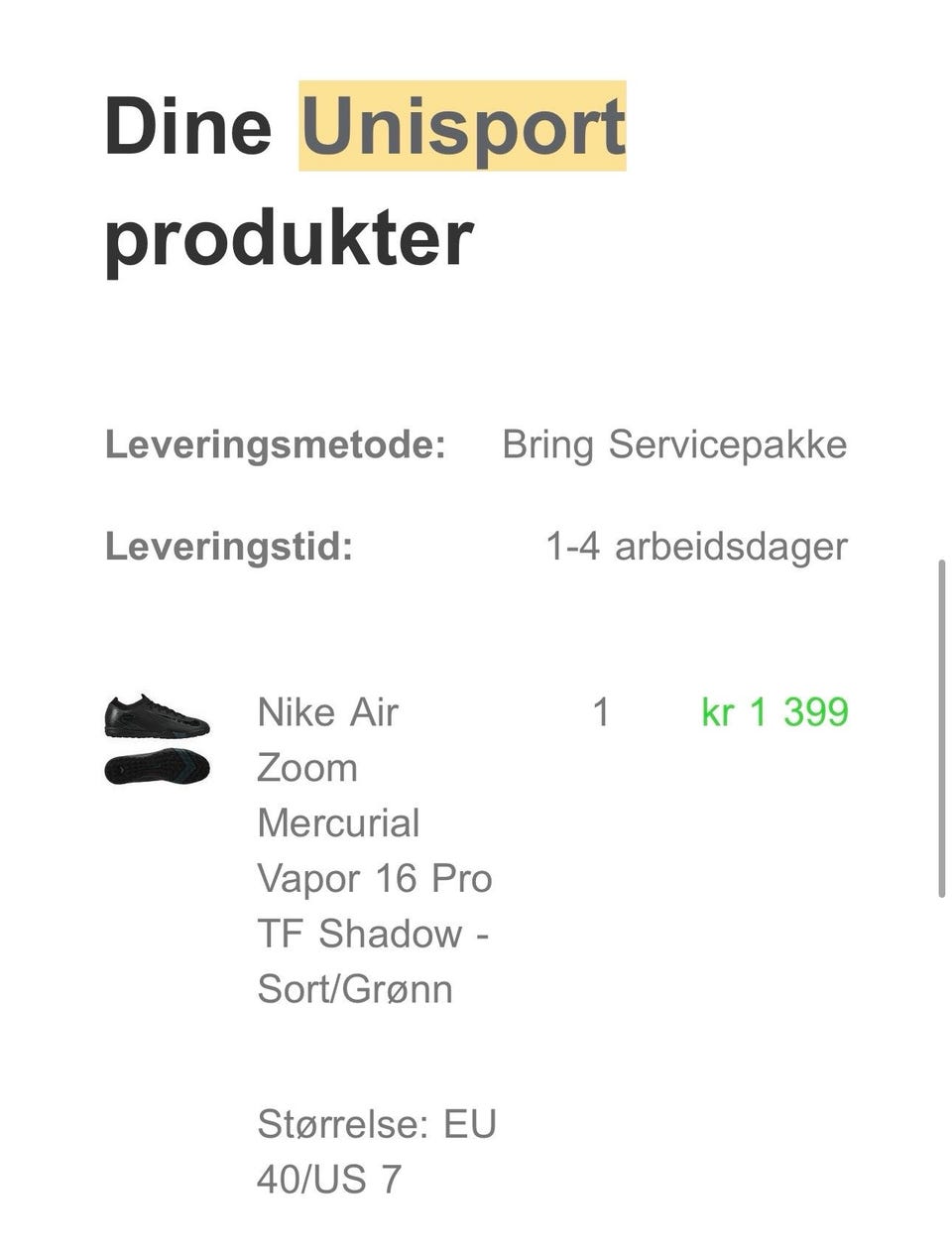Click the Størrelse EU 40/US 7 text
Viewport: 952px width, 1258px height.
(x=377, y=1152)
